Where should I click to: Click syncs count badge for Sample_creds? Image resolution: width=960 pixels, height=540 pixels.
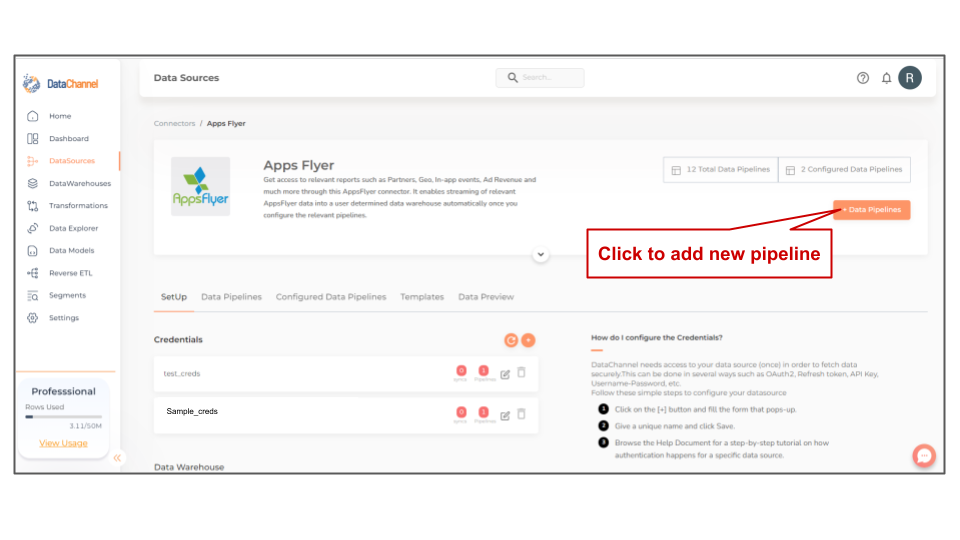point(461,412)
